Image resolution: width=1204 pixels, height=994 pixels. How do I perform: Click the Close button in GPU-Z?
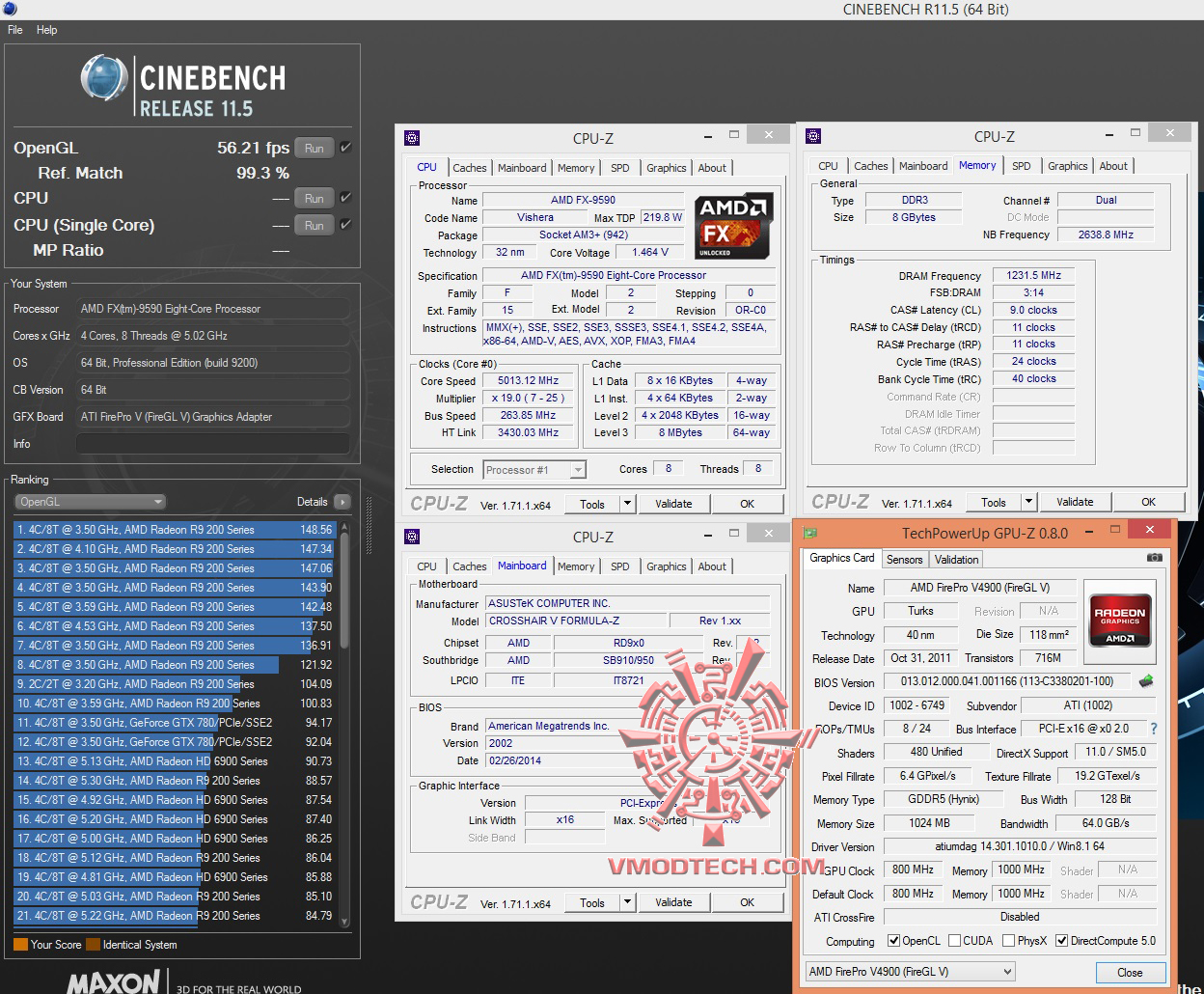point(1130,973)
